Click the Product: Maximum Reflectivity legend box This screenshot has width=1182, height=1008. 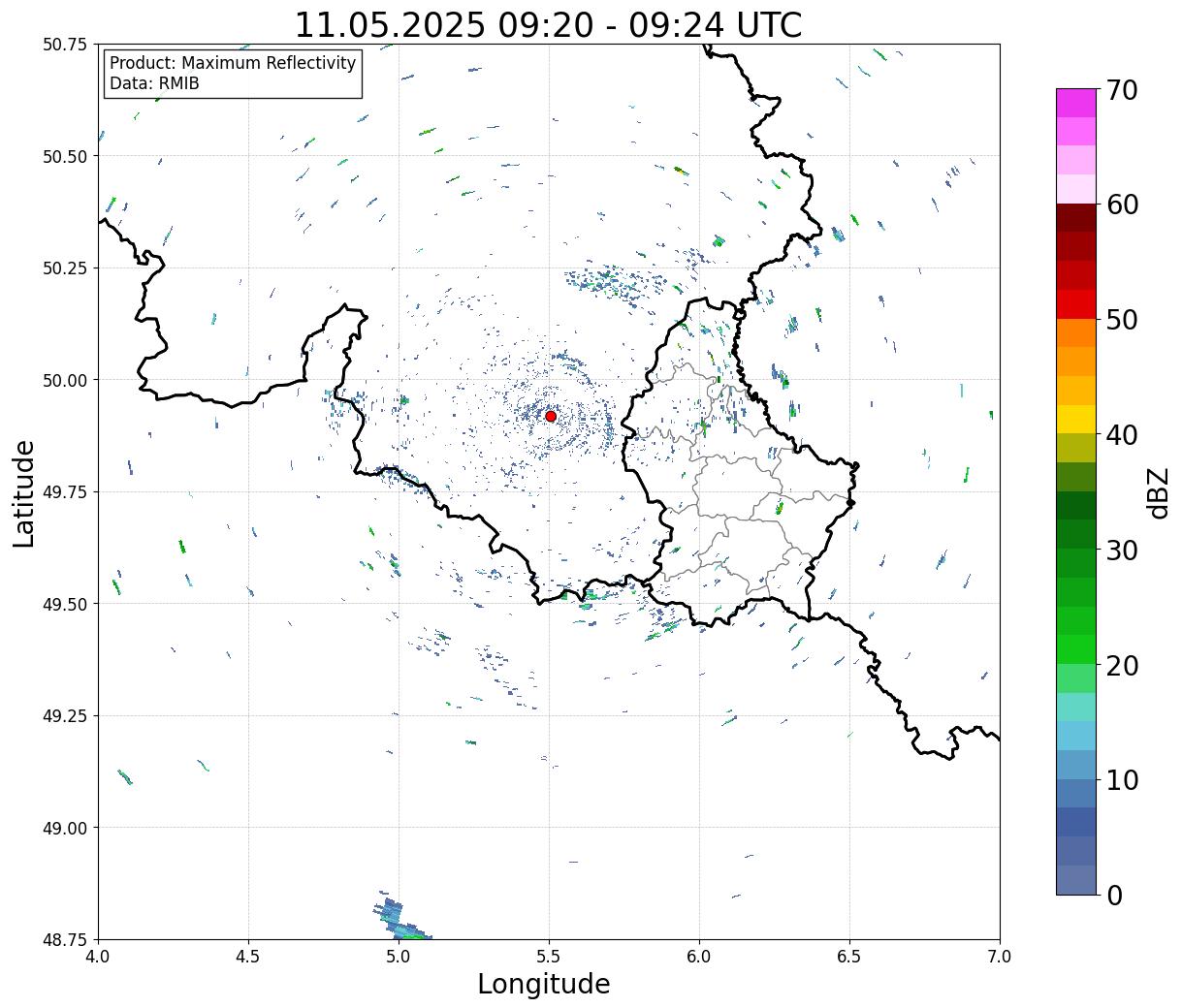[x=233, y=74]
